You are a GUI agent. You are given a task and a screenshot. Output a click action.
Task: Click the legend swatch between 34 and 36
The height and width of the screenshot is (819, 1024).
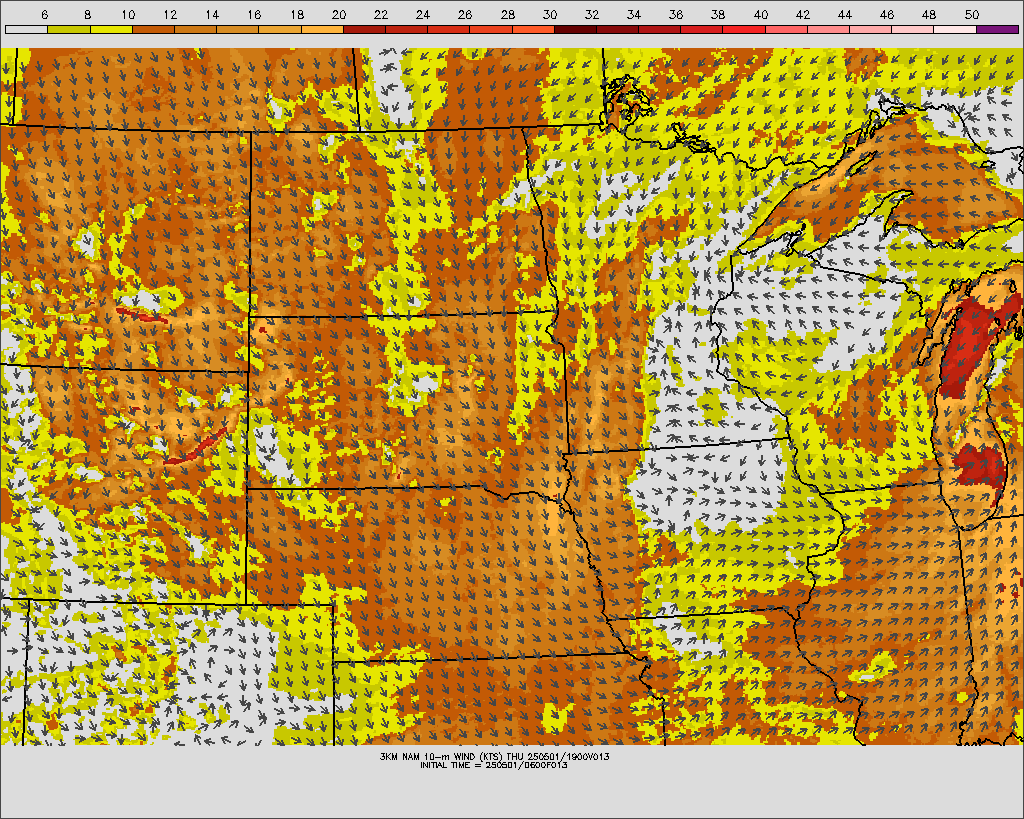point(660,29)
